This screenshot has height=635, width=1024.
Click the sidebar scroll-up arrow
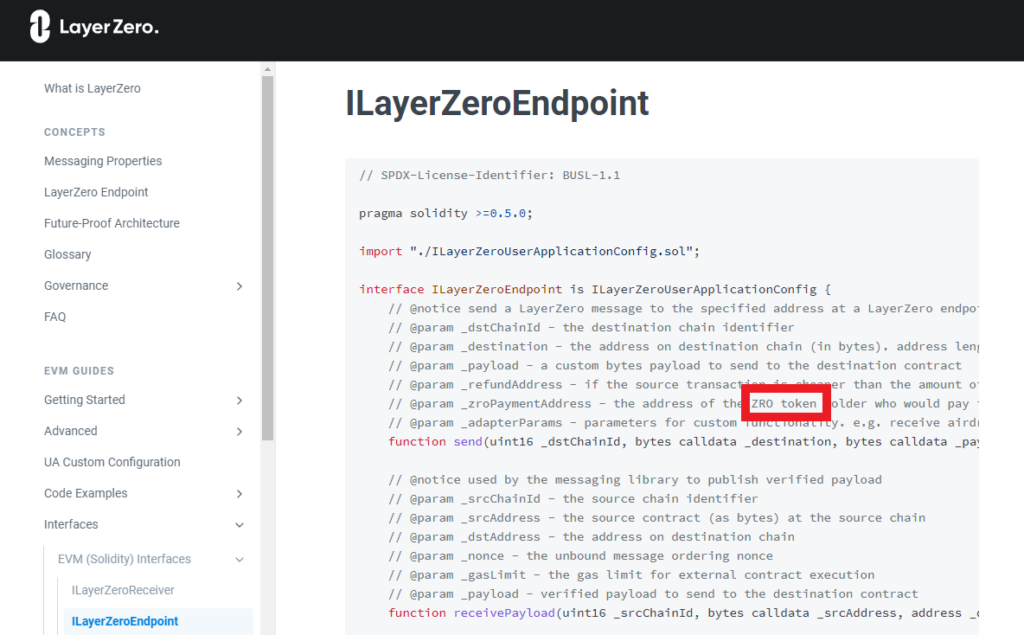(268, 69)
